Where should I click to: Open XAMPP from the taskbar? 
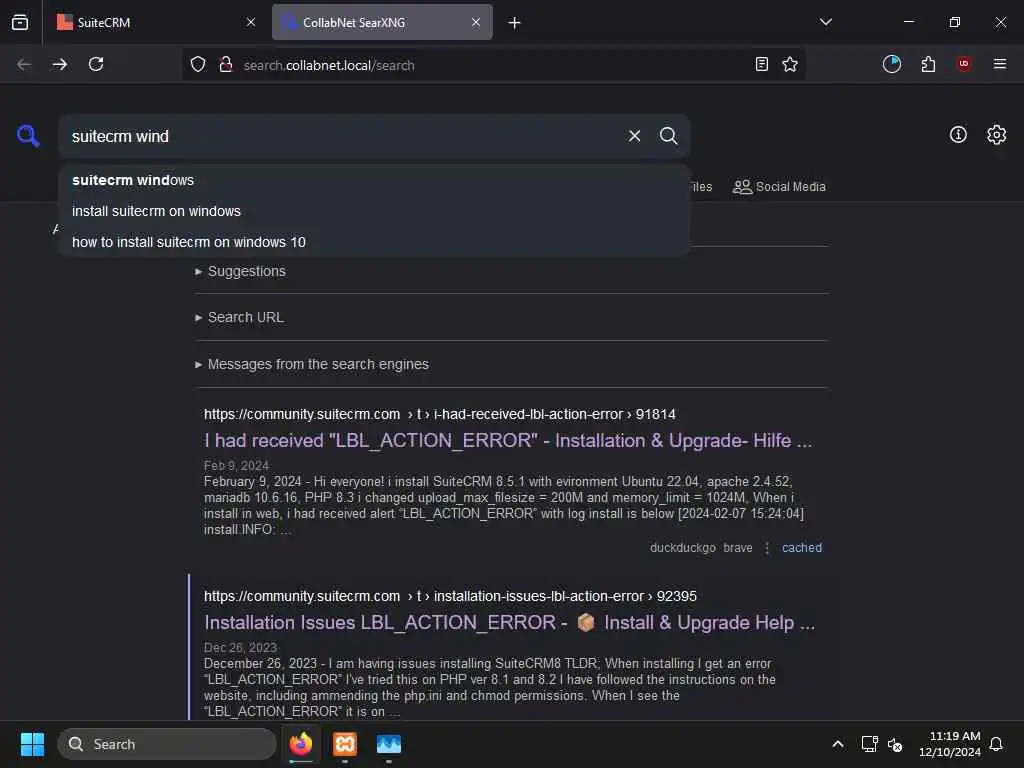pos(345,744)
